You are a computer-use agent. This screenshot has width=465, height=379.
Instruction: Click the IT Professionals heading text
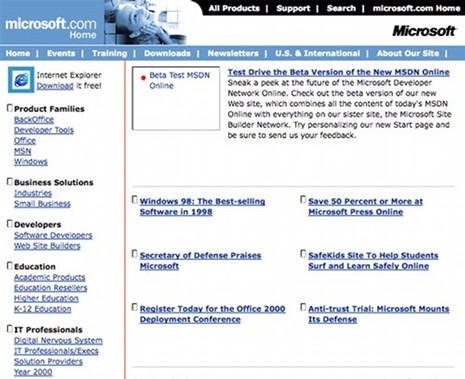point(48,330)
